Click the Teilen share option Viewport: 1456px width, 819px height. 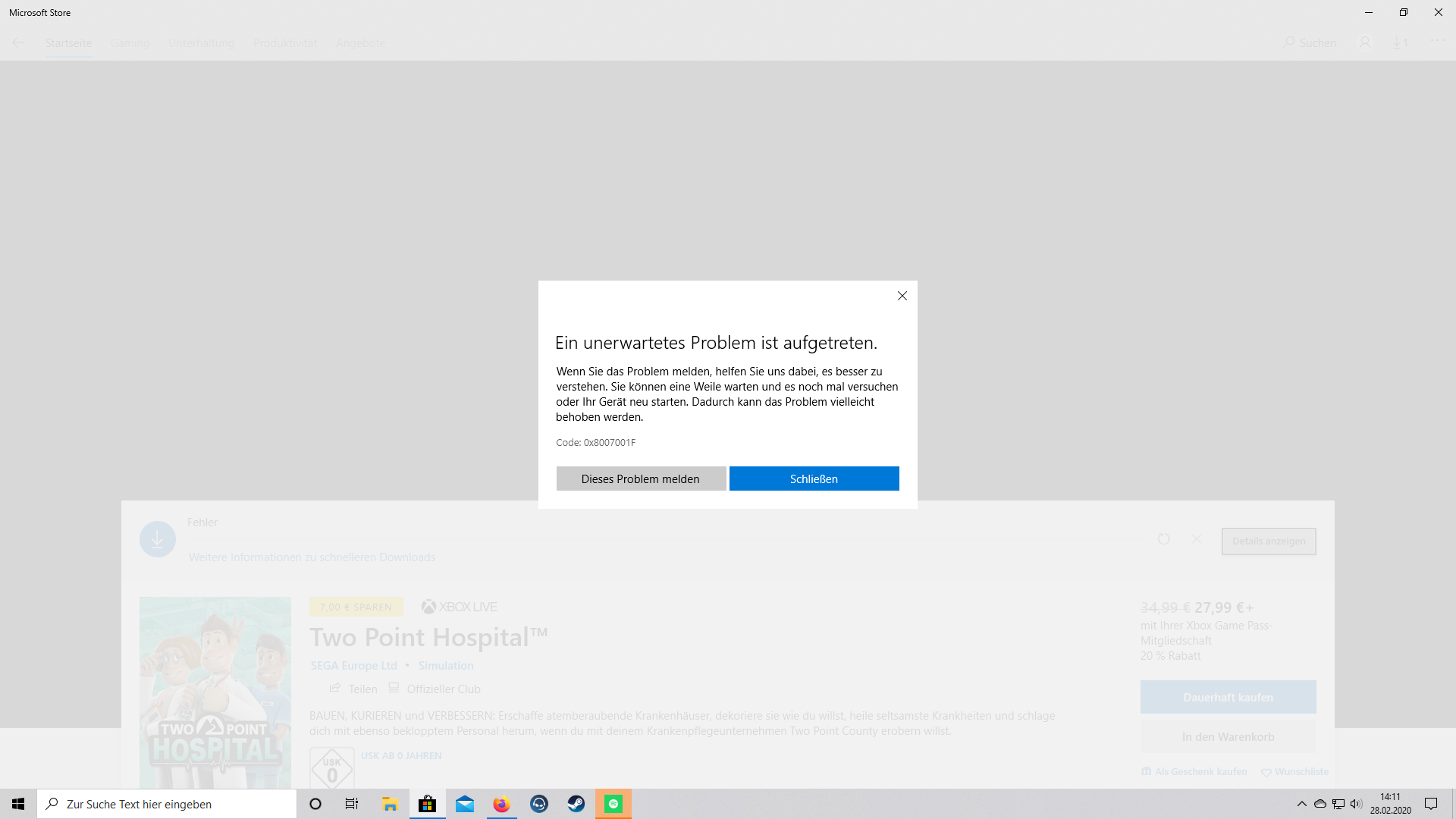(x=353, y=689)
